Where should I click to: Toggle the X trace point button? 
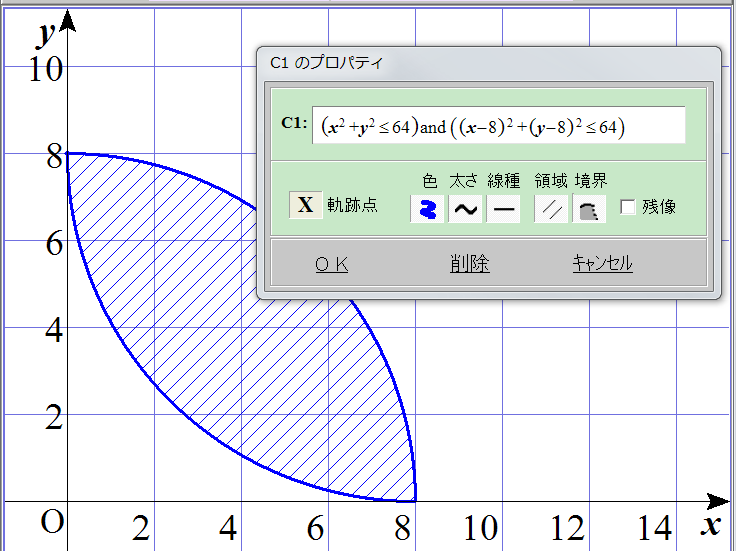tap(305, 205)
